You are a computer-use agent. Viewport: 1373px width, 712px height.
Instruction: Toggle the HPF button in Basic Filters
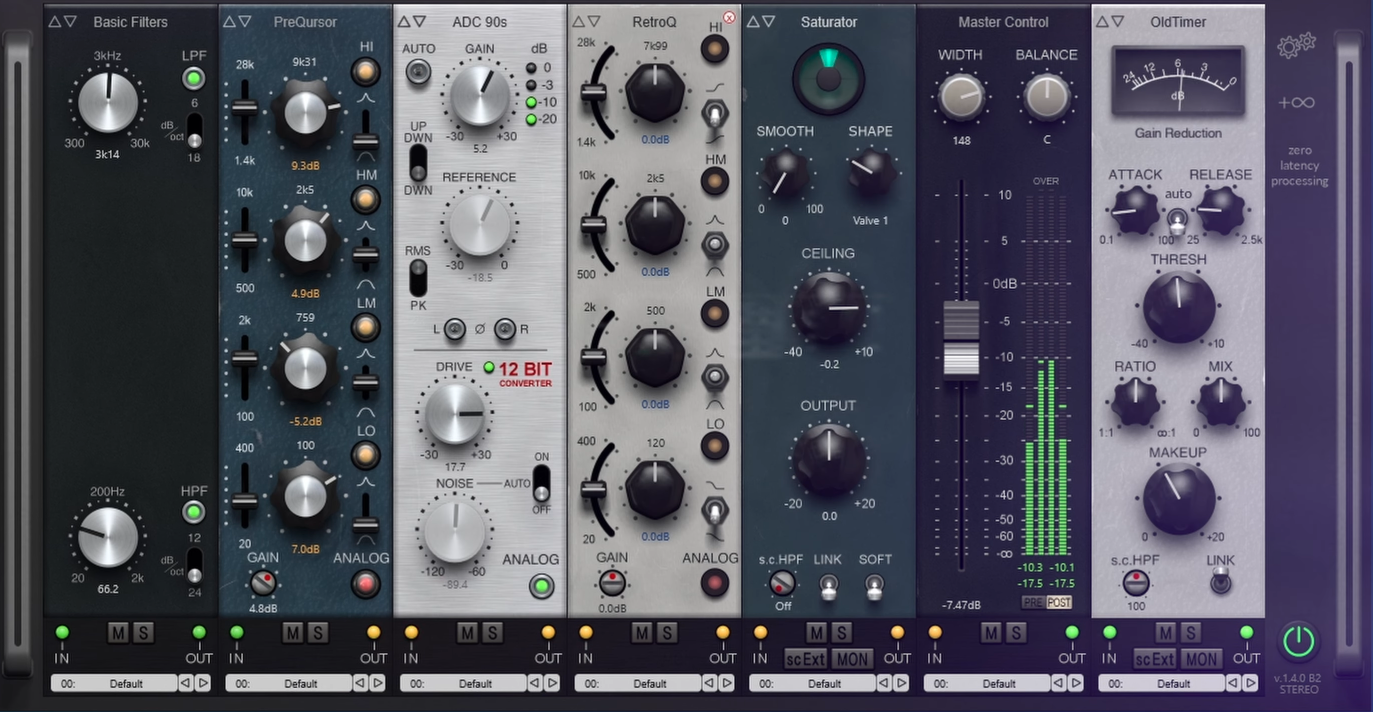[x=194, y=513]
